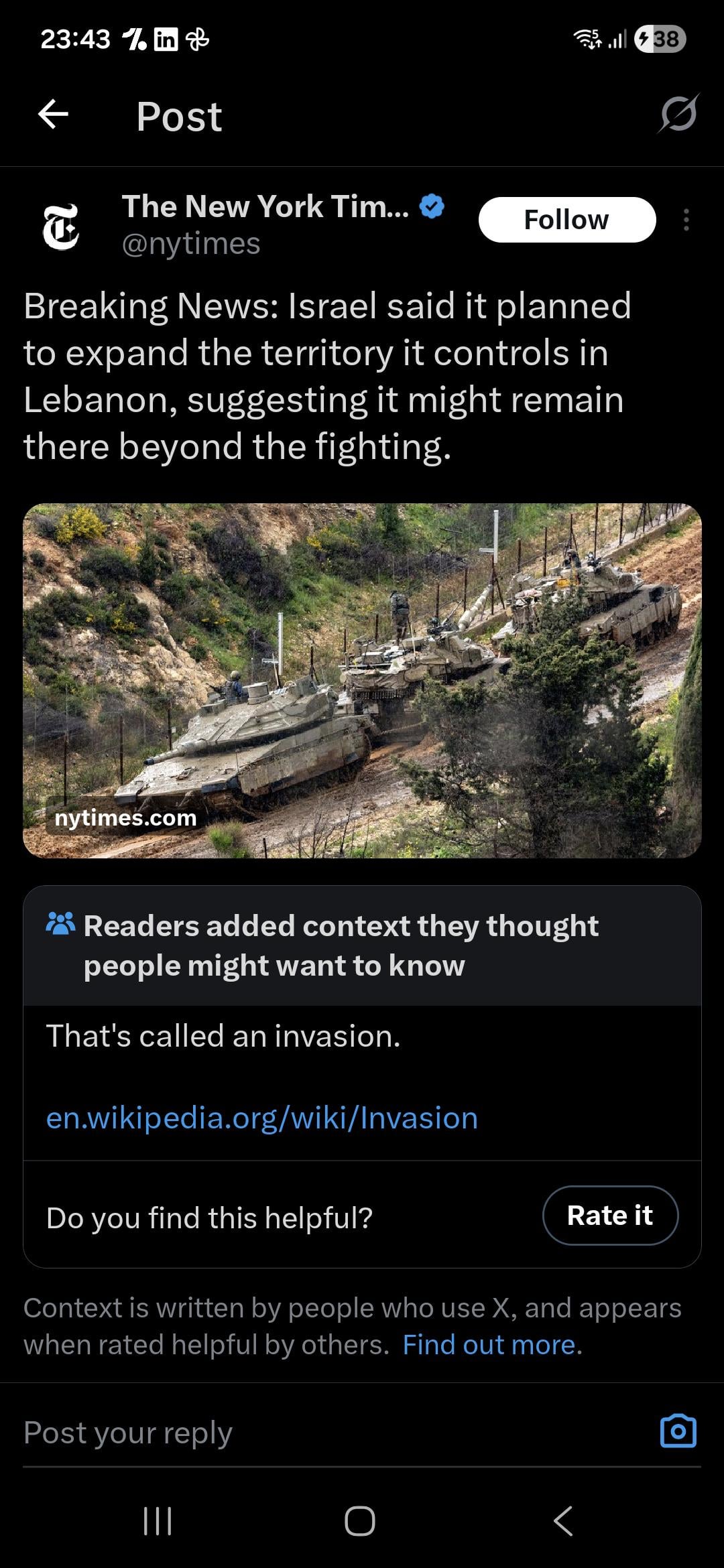Screen dimensions: 724x1568
Task: Tap the Android home button
Action: pyautogui.click(x=360, y=1521)
